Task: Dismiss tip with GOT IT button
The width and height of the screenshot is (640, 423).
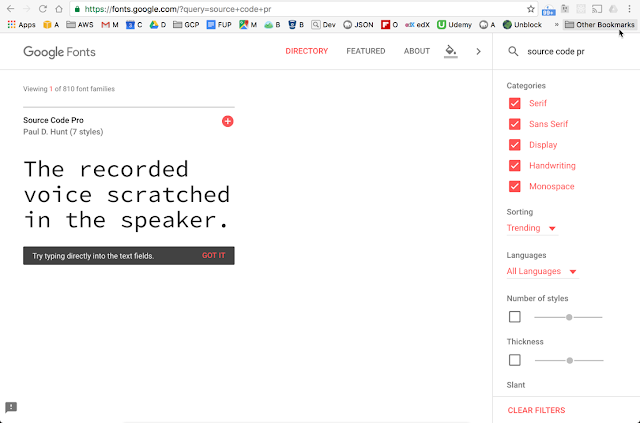Action: [213, 256]
